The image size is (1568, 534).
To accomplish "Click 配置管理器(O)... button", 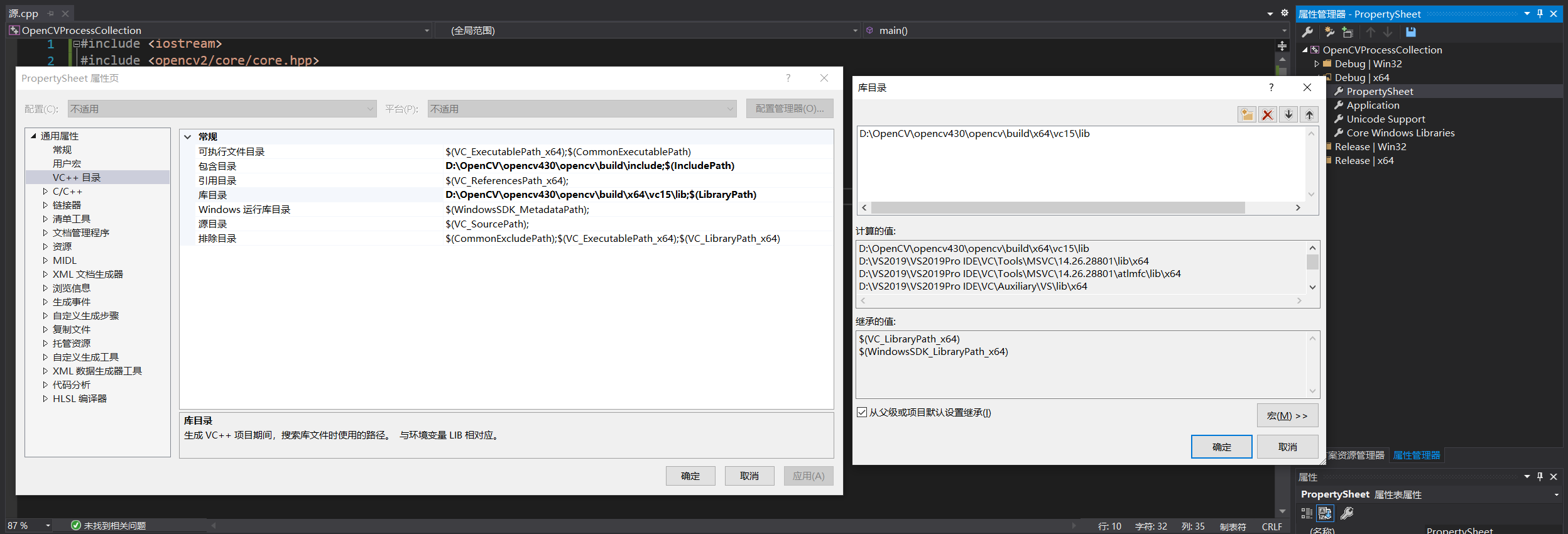I will click(790, 108).
